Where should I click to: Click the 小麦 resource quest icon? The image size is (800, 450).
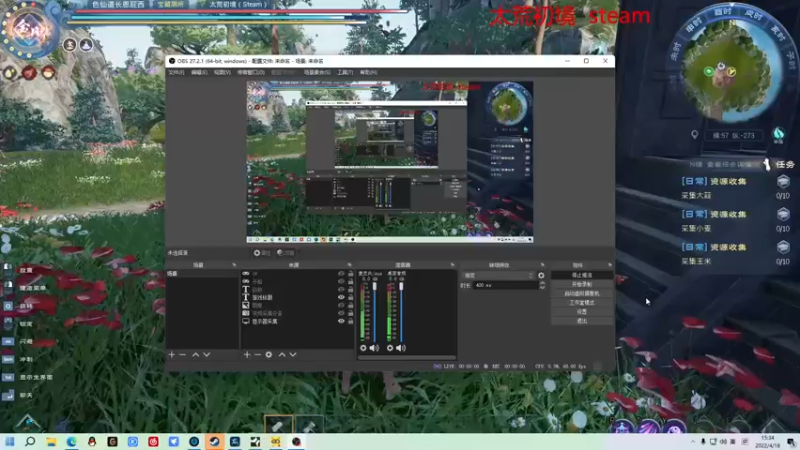[783, 214]
